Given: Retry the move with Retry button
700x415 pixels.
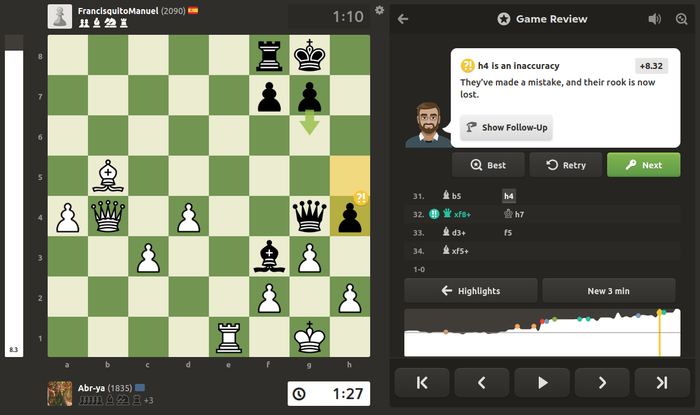Looking at the screenshot, I should tap(566, 165).
